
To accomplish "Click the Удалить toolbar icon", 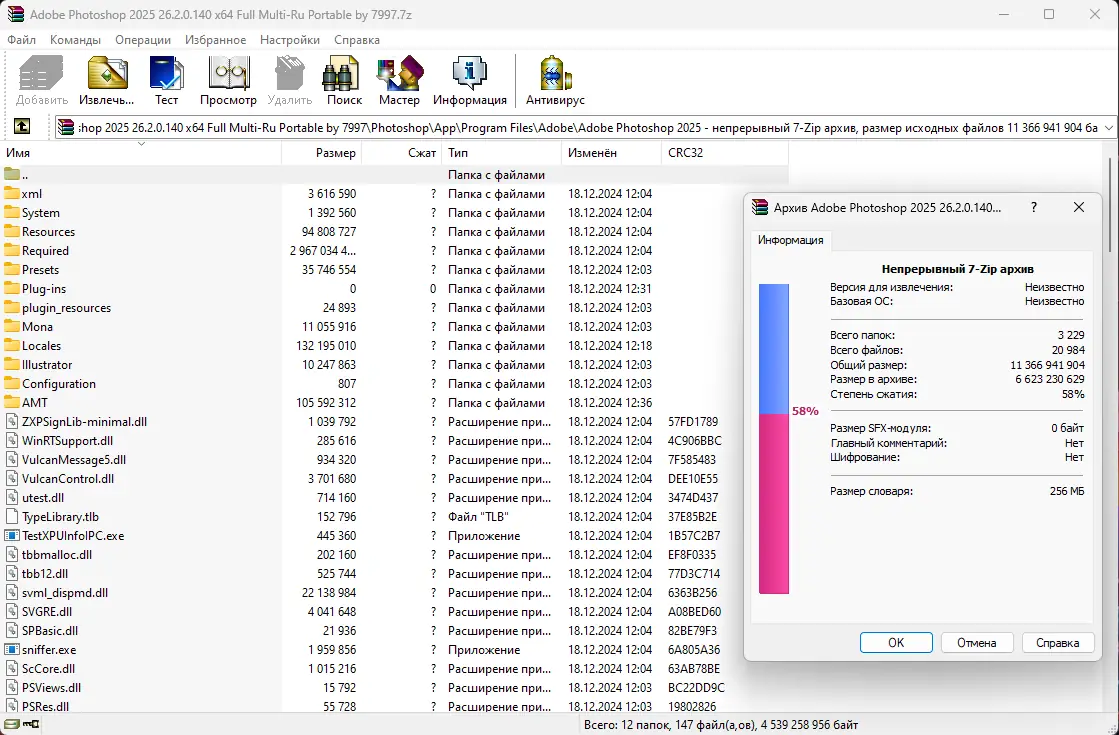I will pyautogui.click(x=290, y=73).
